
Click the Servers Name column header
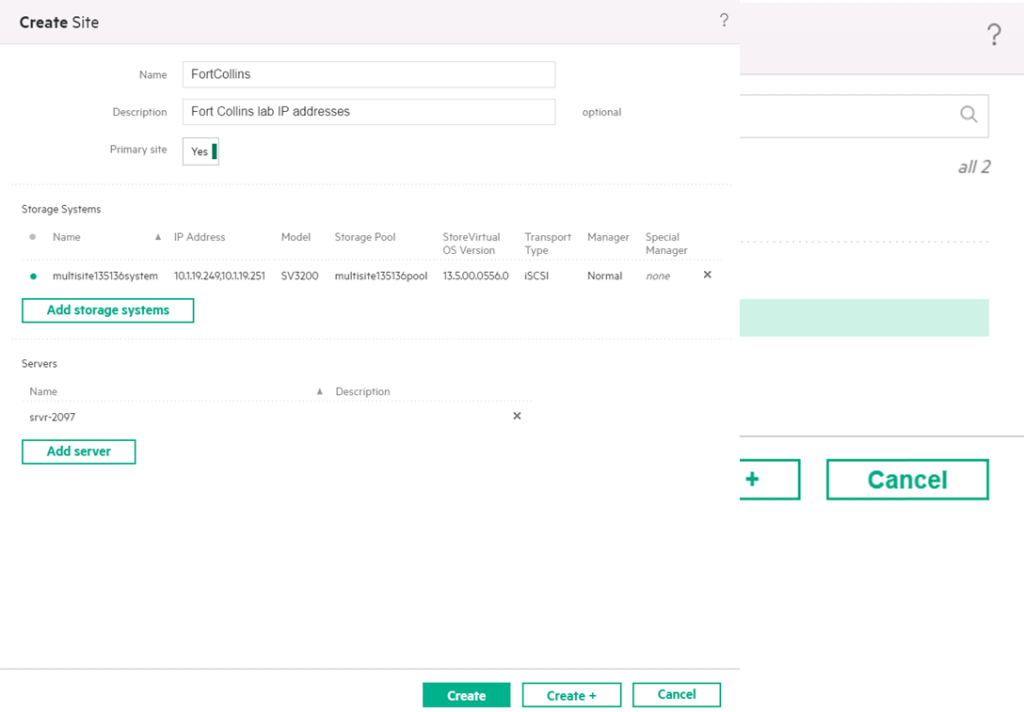coord(43,391)
